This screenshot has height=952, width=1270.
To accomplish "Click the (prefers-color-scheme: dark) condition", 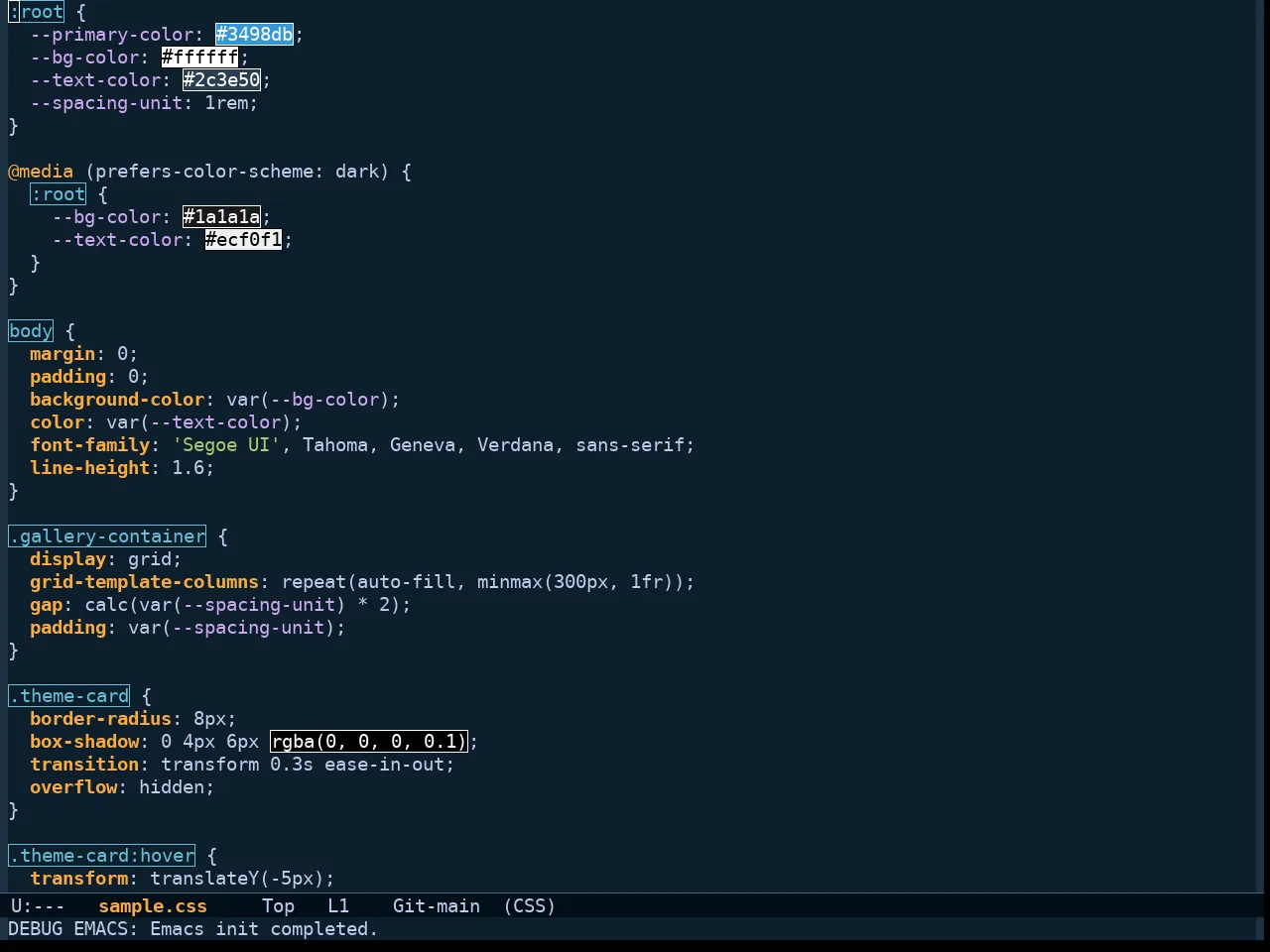I will (x=237, y=172).
